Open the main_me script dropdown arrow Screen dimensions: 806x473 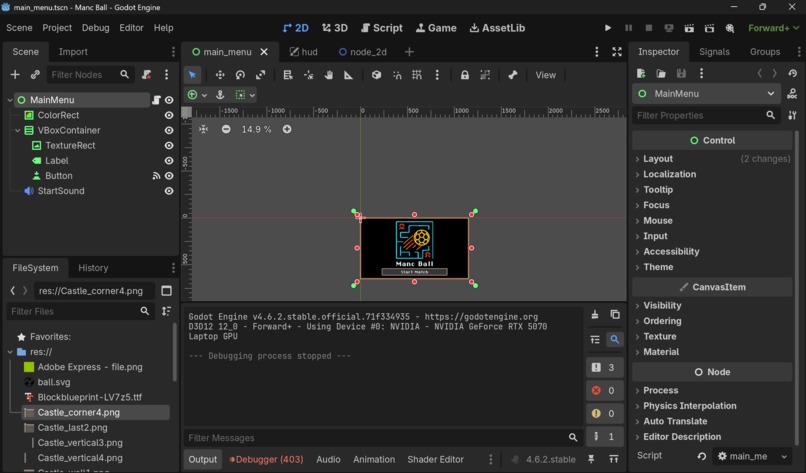pos(784,456)
